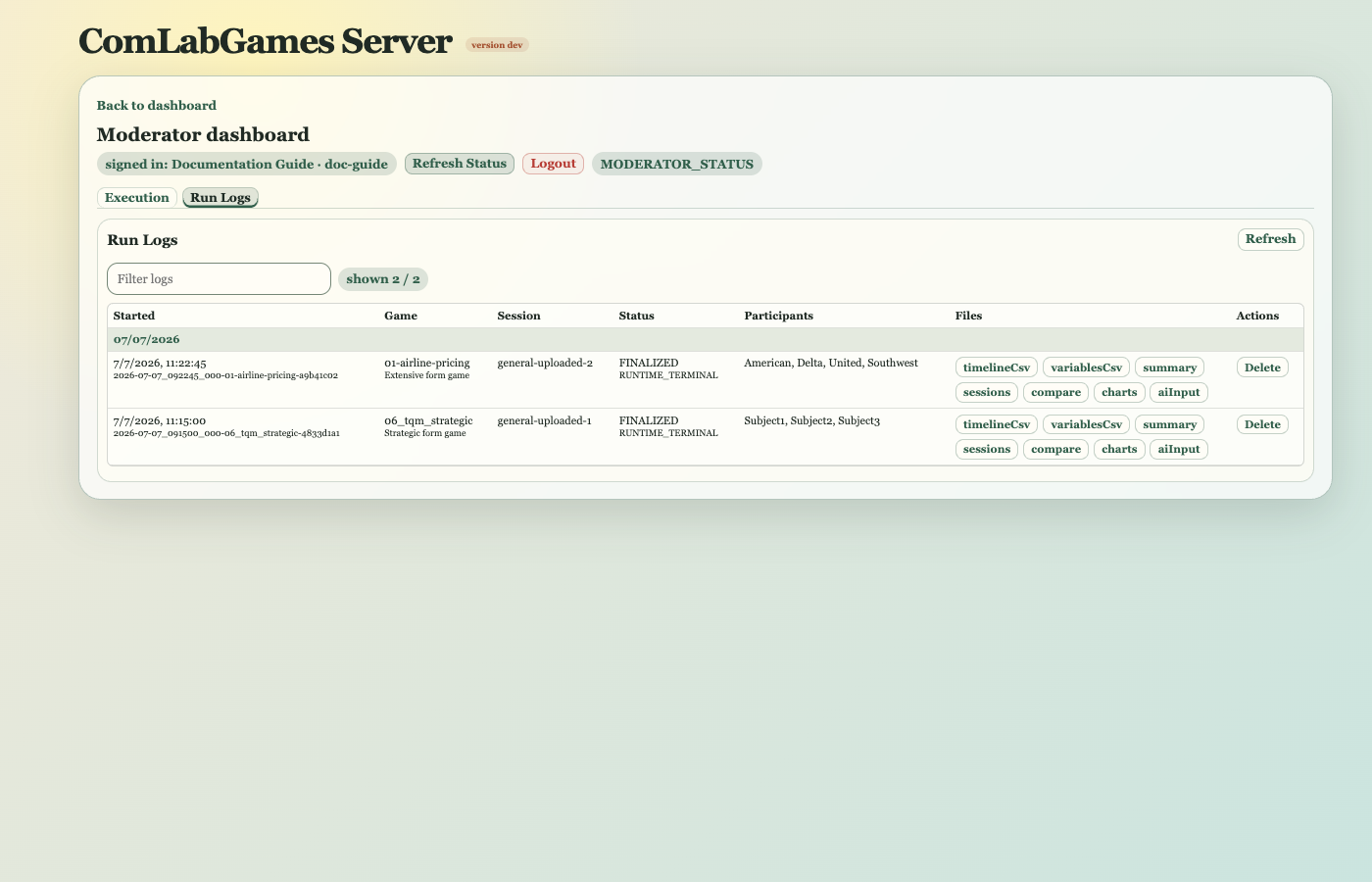Image resolution: width=1372 pixels, height=882 pixels.
Task: Click the general-uploaded-2 session cell
Action: click(x=545, y=363)
